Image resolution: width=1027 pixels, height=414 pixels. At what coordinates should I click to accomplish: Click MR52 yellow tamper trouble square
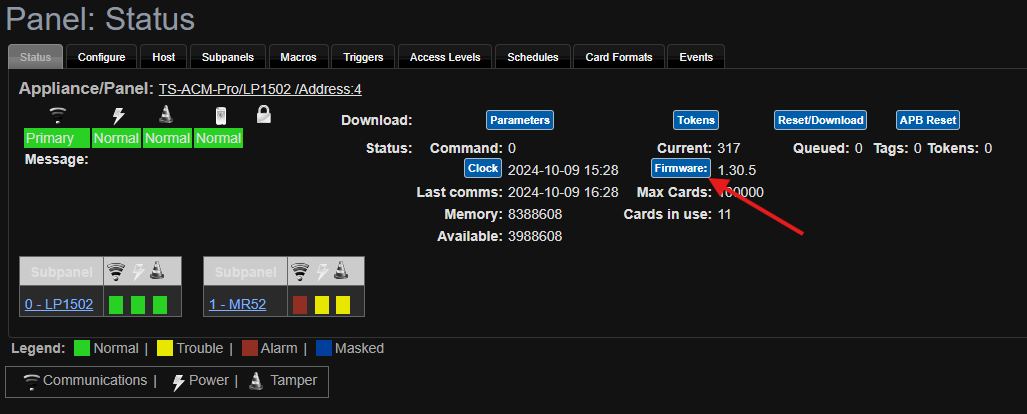point(343,304)
